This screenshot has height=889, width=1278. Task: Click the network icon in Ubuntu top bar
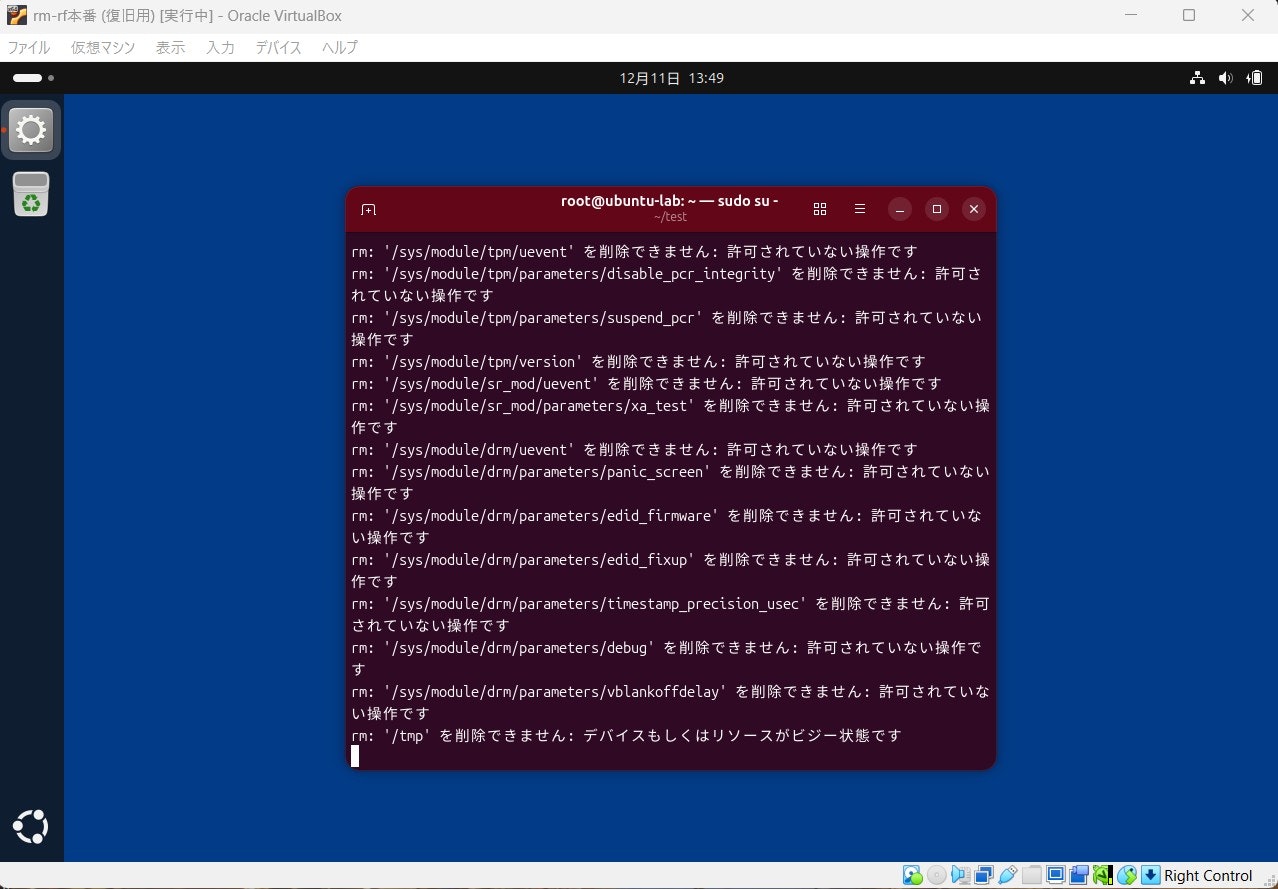(x=1197, y=78)
